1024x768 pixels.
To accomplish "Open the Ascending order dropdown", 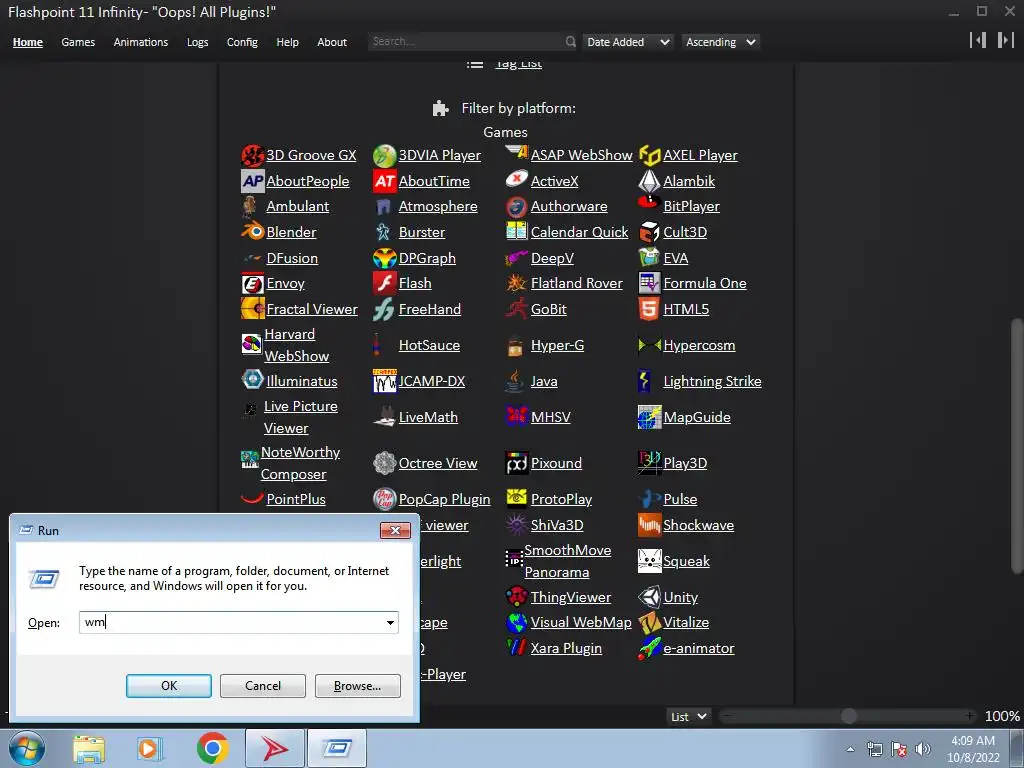I will pyautogui.click(x=720, y=42).
